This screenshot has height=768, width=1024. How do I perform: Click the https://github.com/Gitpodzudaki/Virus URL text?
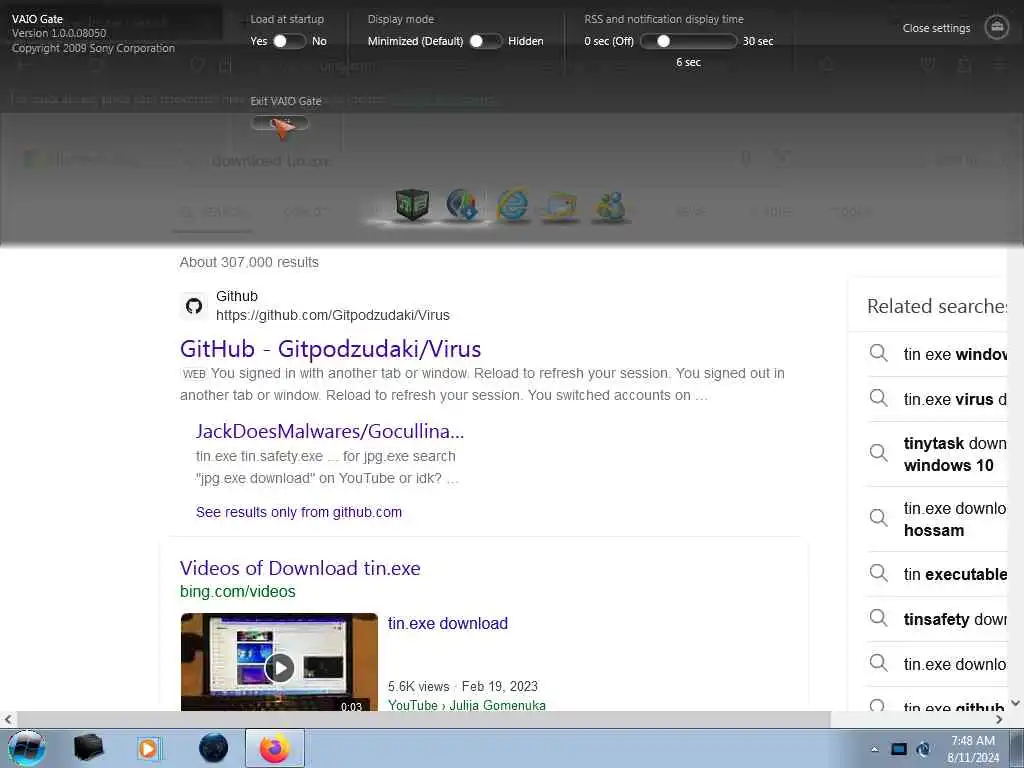tap(332, 315)
